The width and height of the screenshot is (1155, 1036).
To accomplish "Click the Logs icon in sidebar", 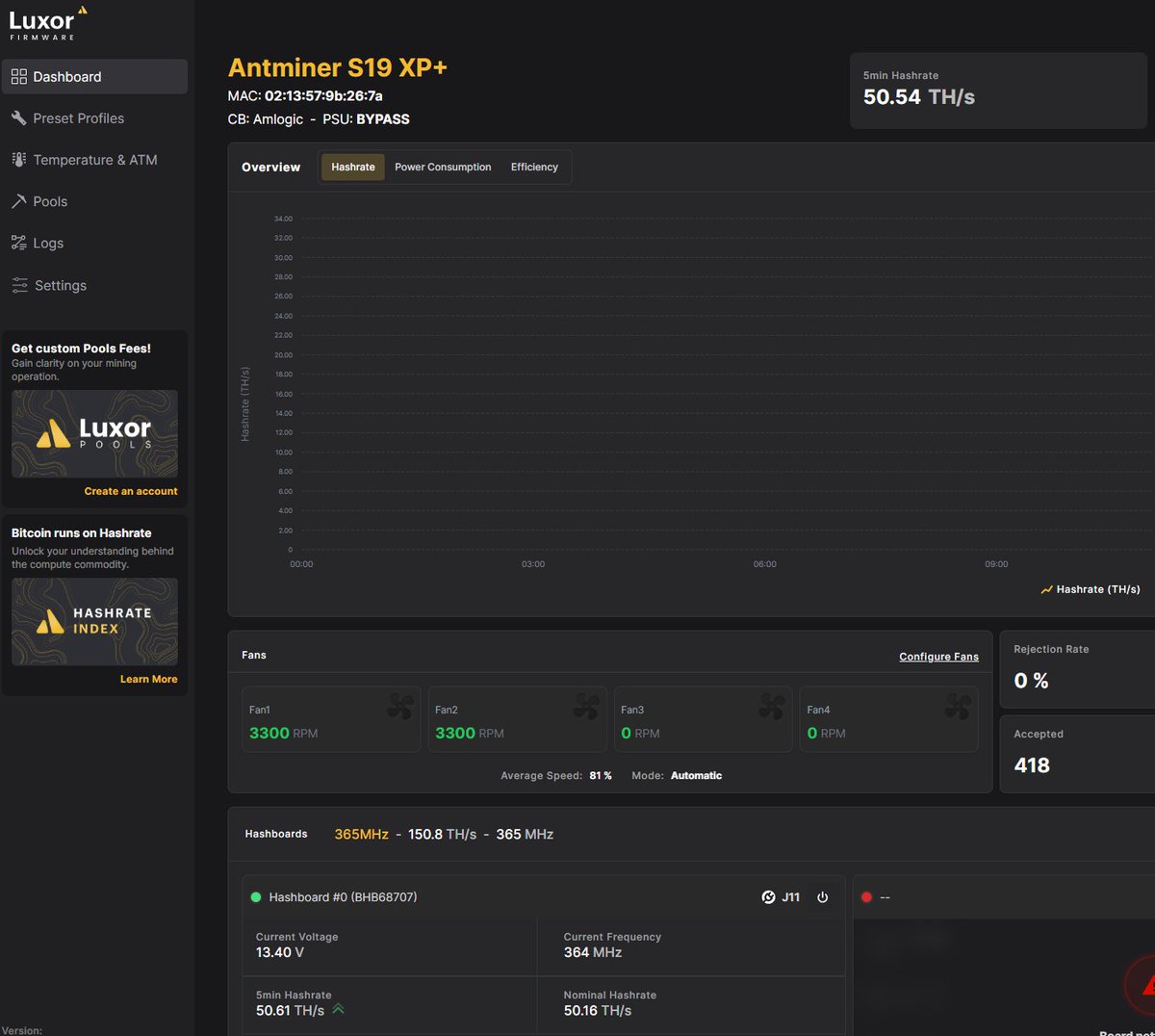I will pos(19,243).
